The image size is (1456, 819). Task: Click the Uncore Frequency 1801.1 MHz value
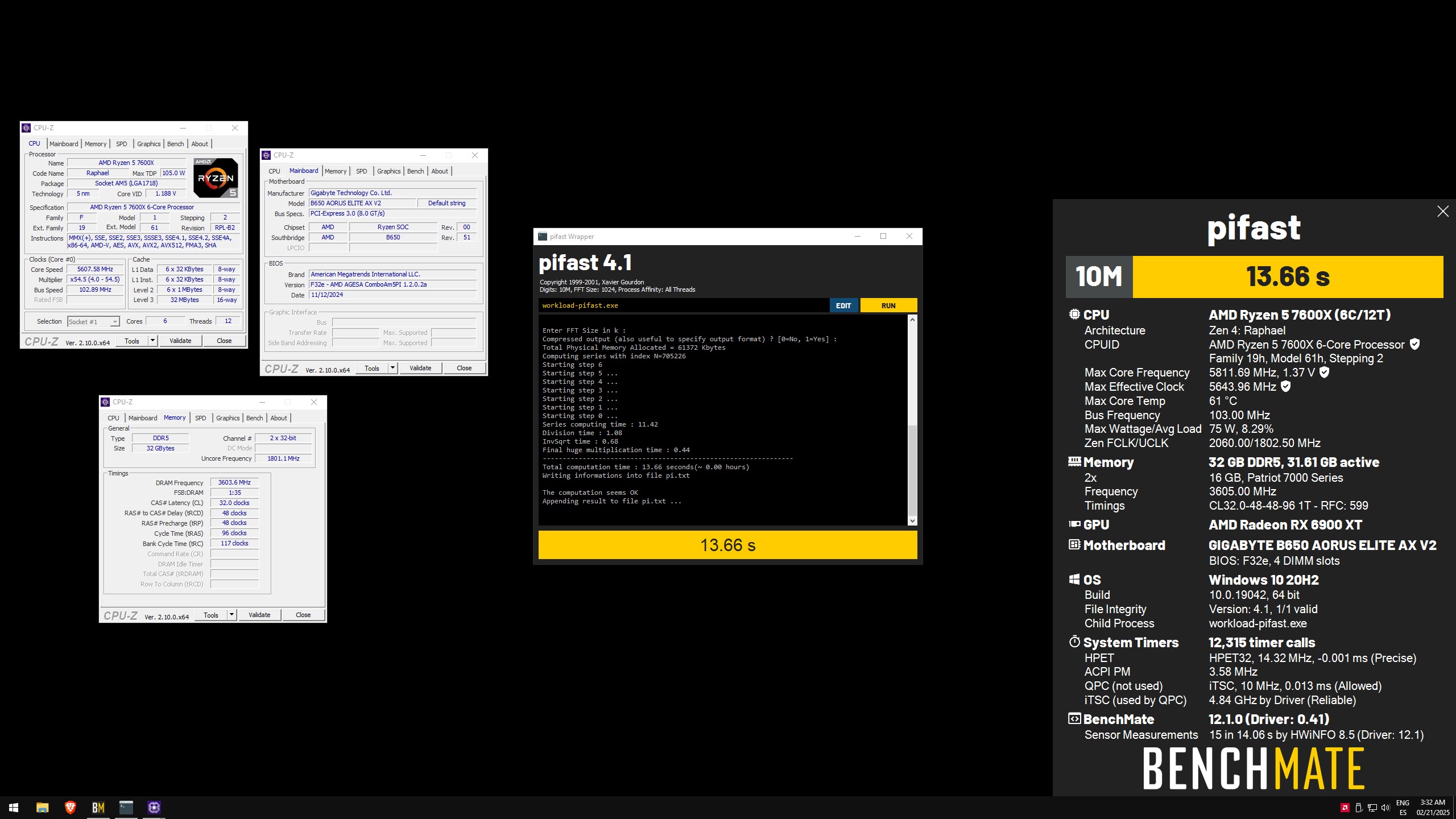(283, 458)
